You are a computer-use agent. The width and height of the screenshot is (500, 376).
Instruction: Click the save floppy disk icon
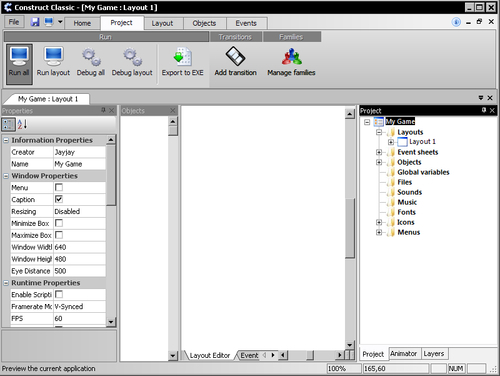pyautogui.click(x=35, y=22)
